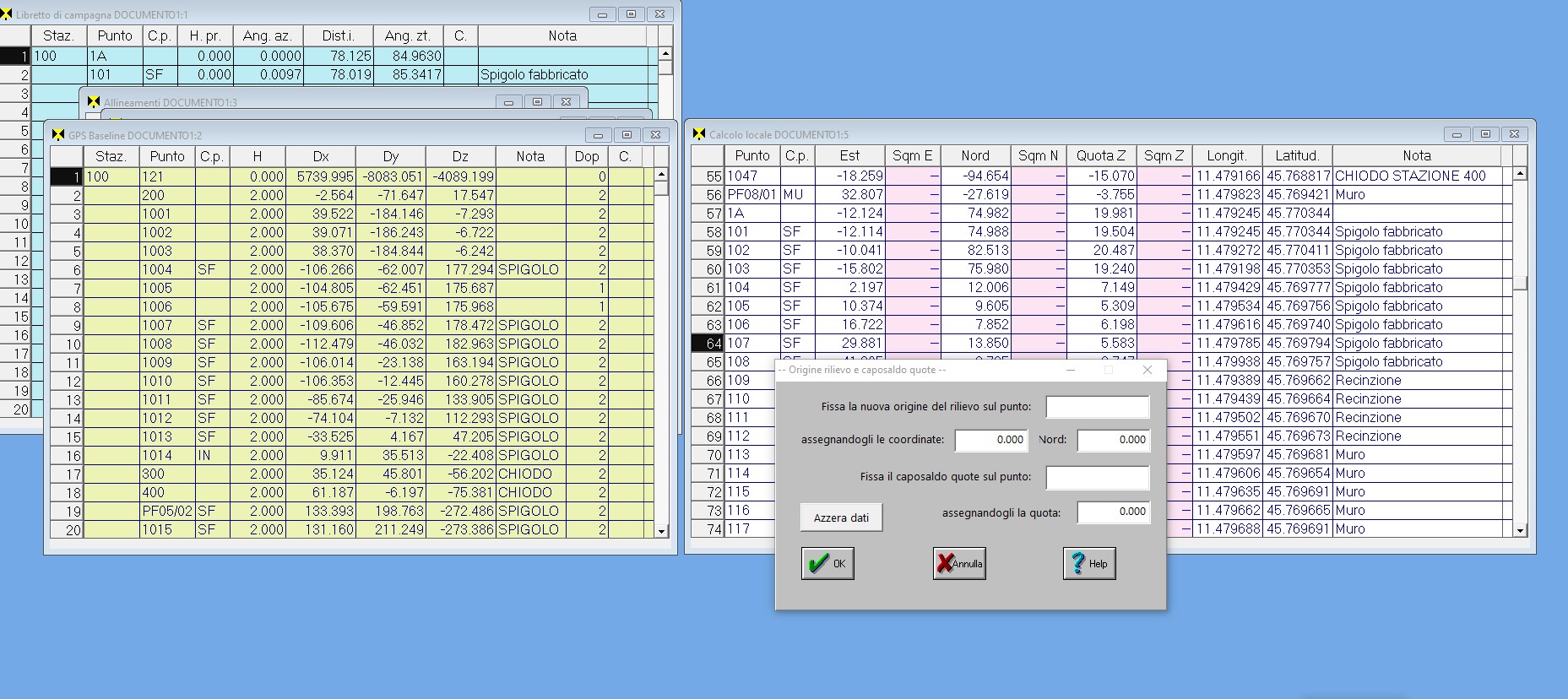Click the Calcolo locale window icon

(699, 134)
